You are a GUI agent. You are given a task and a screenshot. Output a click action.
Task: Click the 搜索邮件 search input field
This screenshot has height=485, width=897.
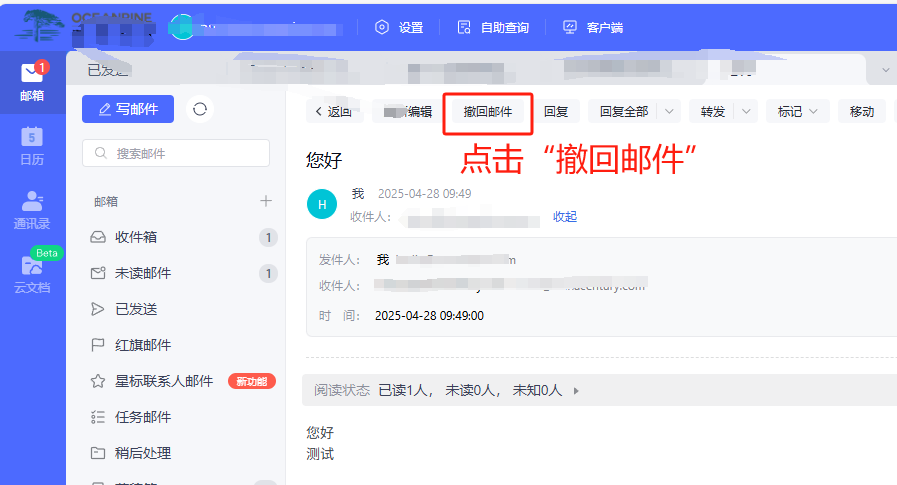(176, 153)
